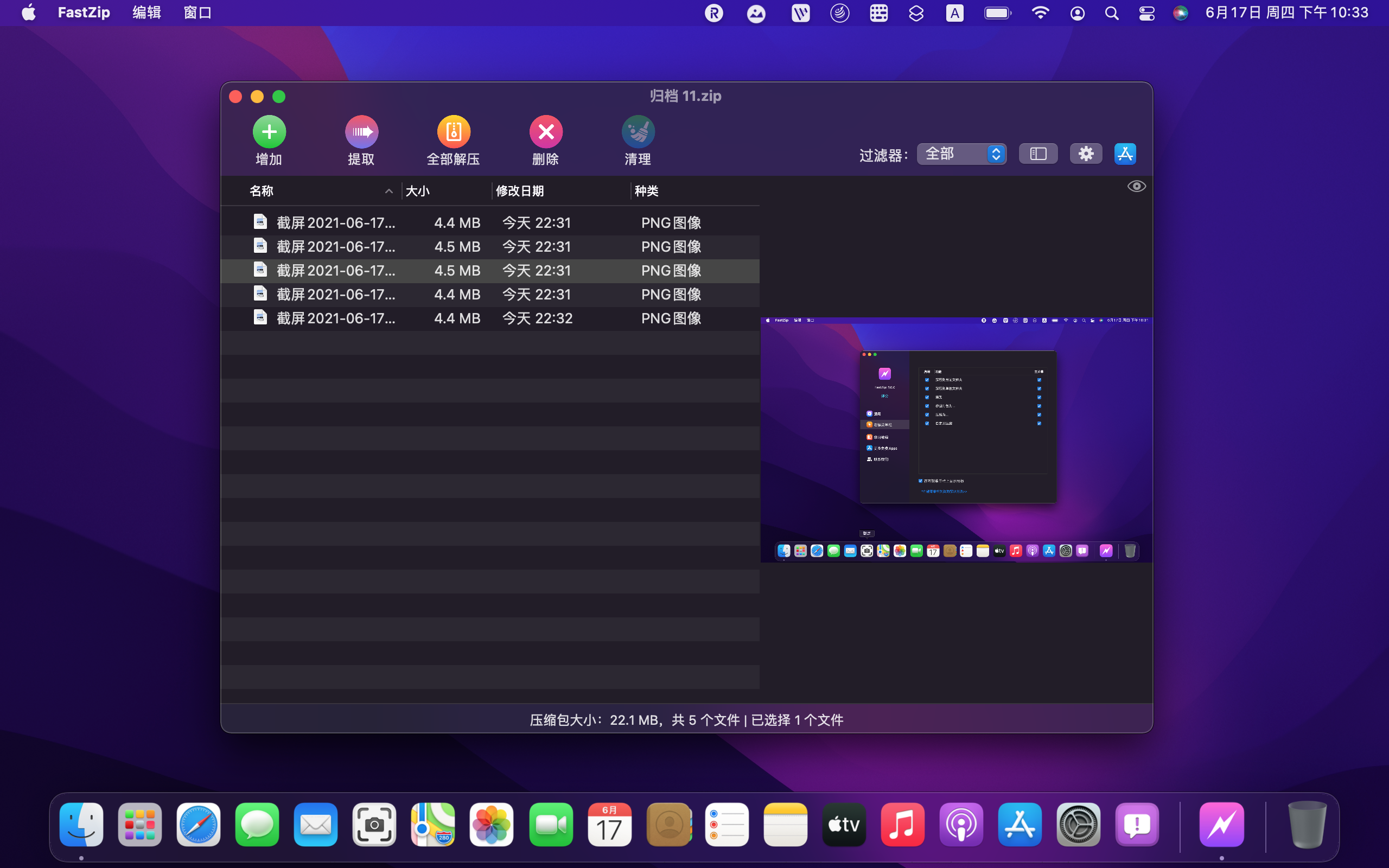Click the 清理 (Clean) broom icon

pyautogui.click(x=637, y=132)
